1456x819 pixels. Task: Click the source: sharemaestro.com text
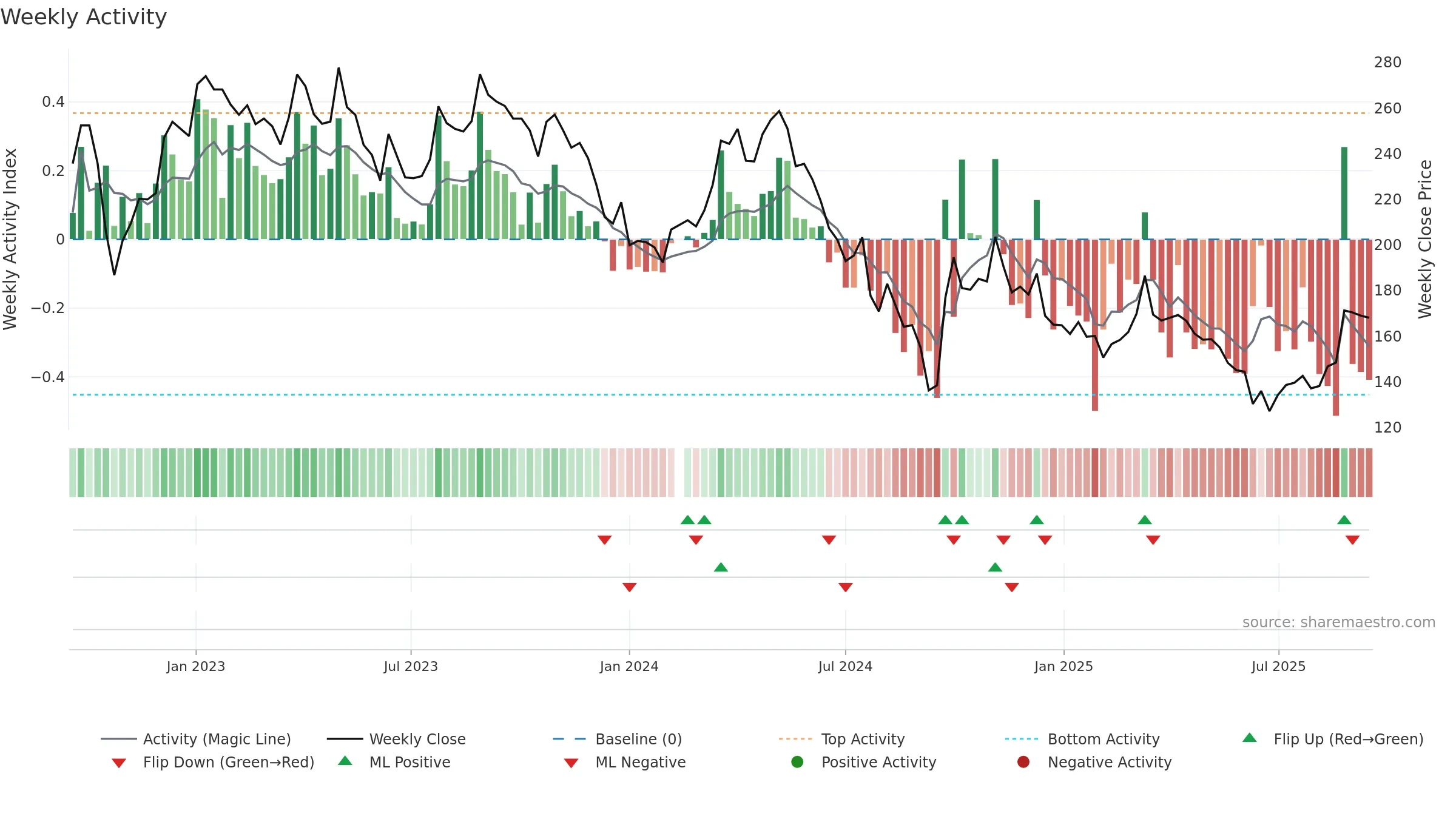(x=1339, y=622)
